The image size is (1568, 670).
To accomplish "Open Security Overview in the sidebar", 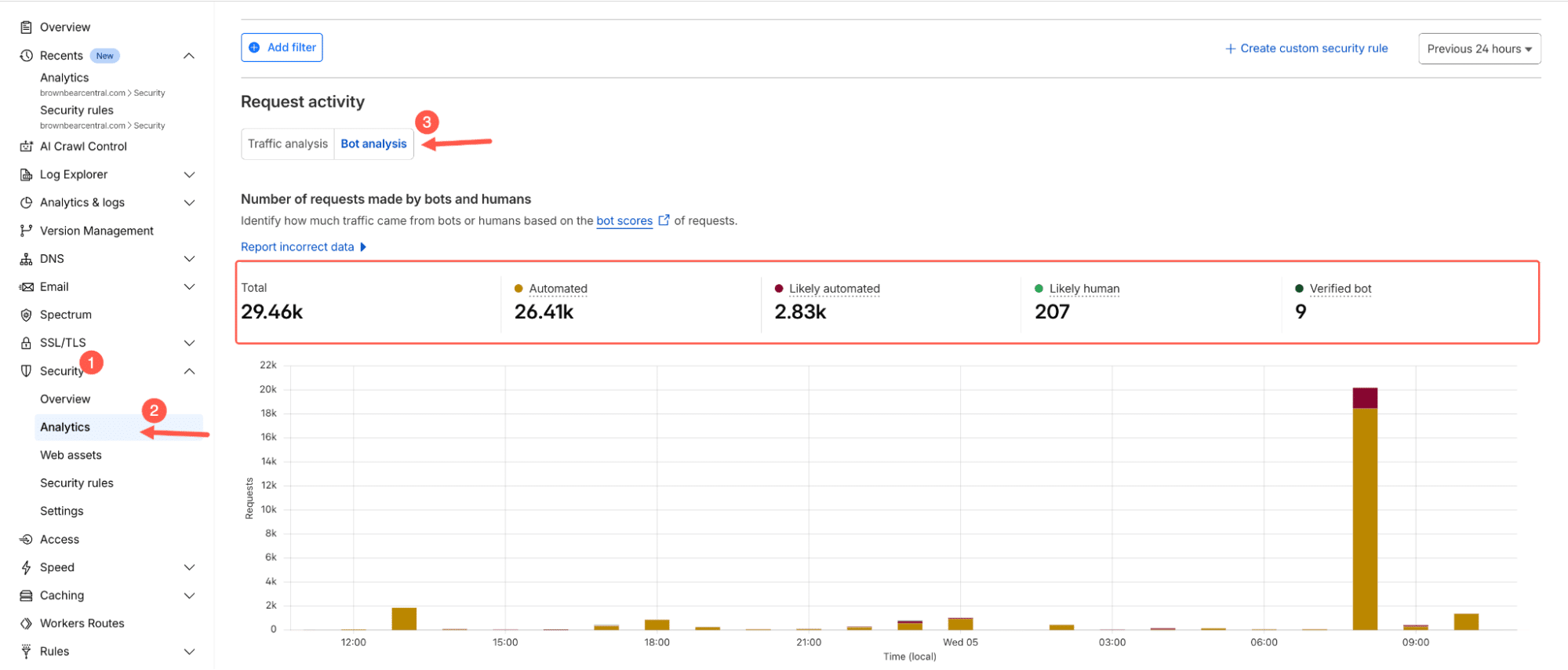I will click(65, 399).
